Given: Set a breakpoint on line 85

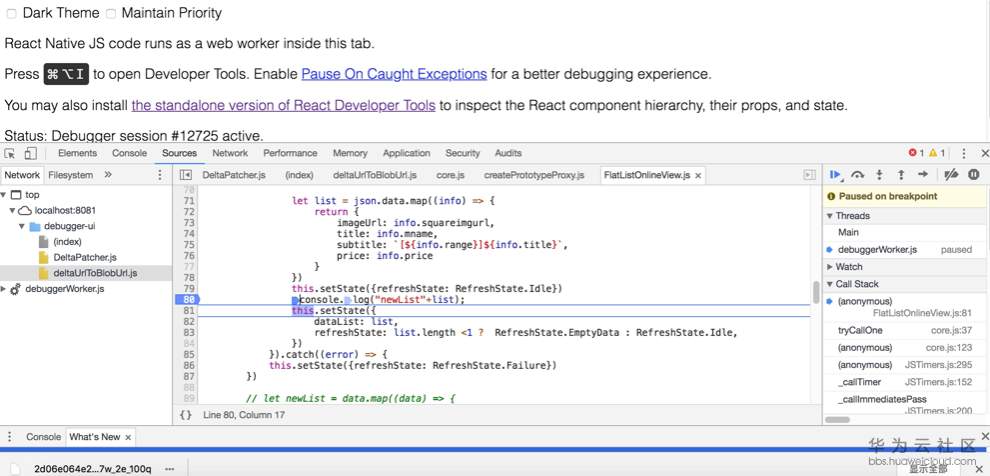Looking at the screenshot, I should tap(187, 354).
